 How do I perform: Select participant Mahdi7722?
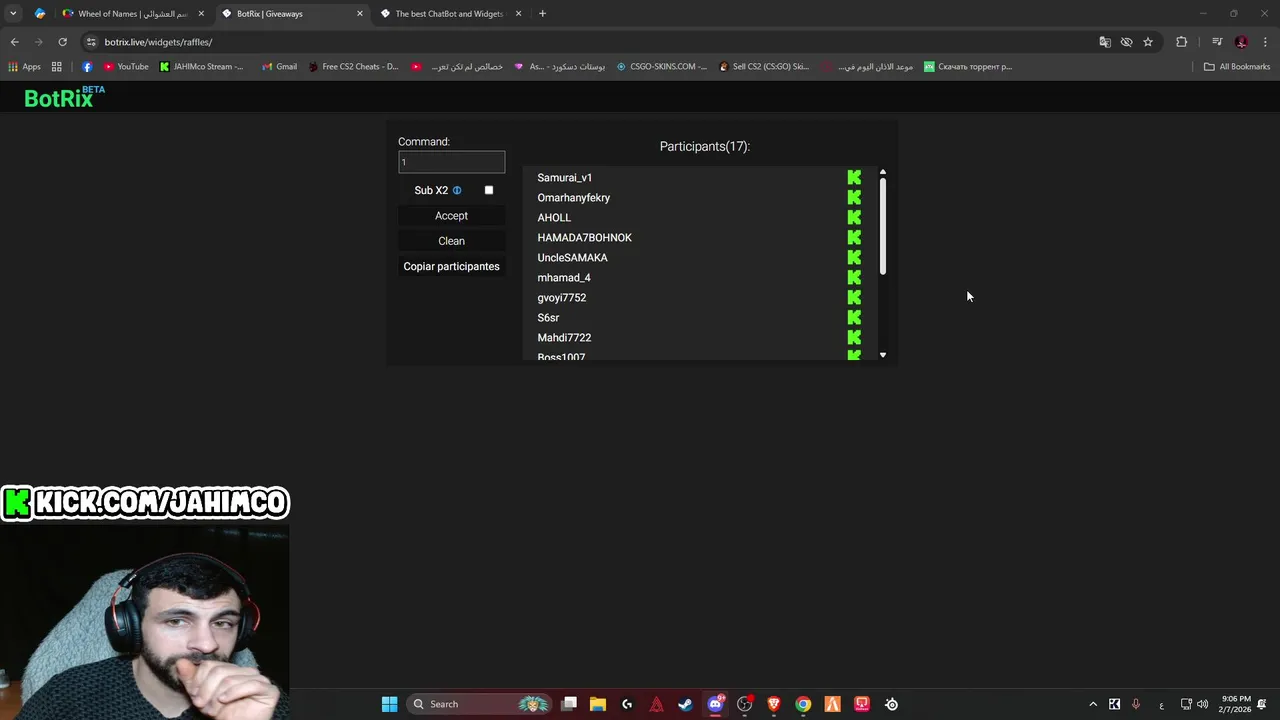564,338
